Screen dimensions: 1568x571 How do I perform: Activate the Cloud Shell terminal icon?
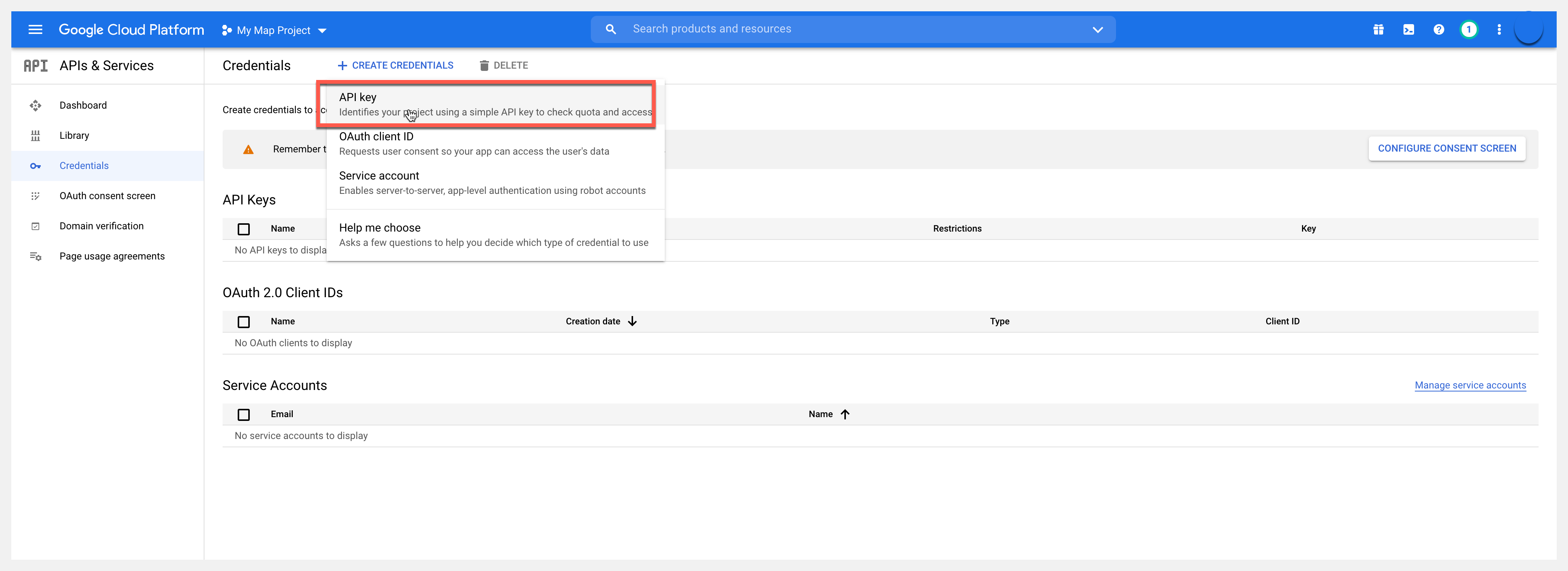(x=1408, y=29)
